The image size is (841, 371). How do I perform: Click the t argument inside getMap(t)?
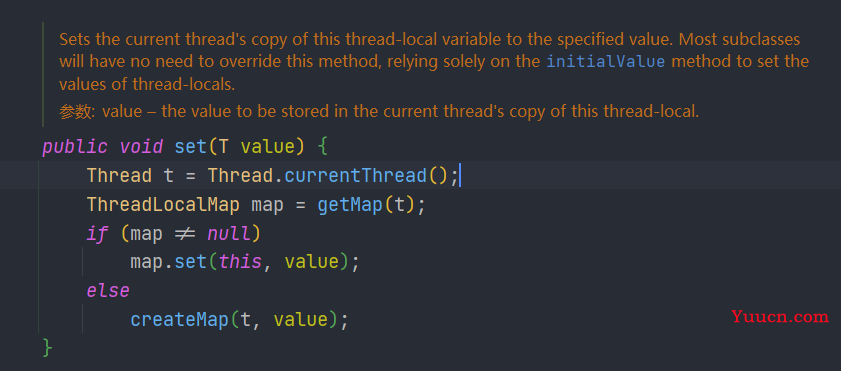[400, 204]
